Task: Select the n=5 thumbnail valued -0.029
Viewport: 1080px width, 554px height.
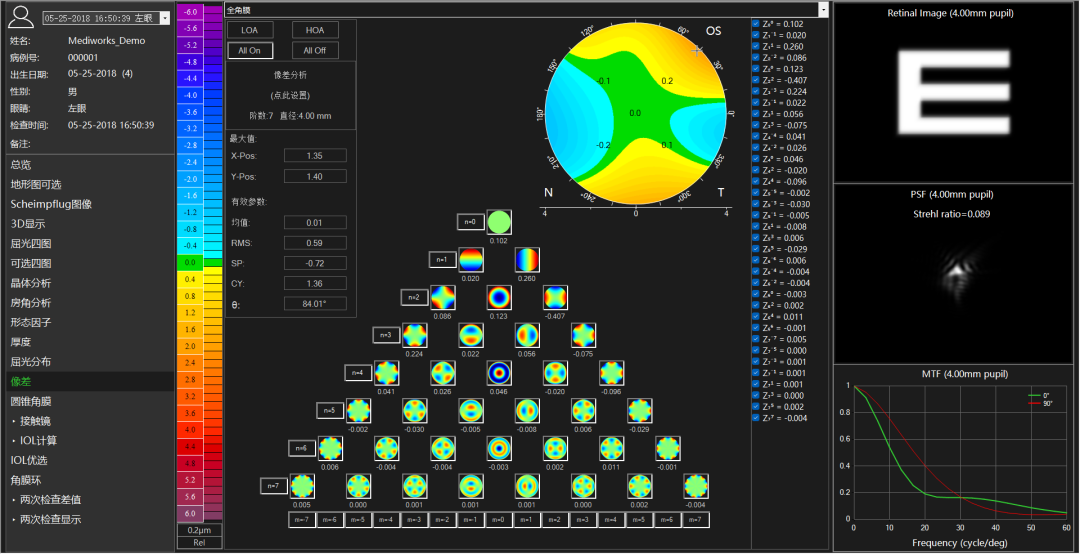Action: 640,411
